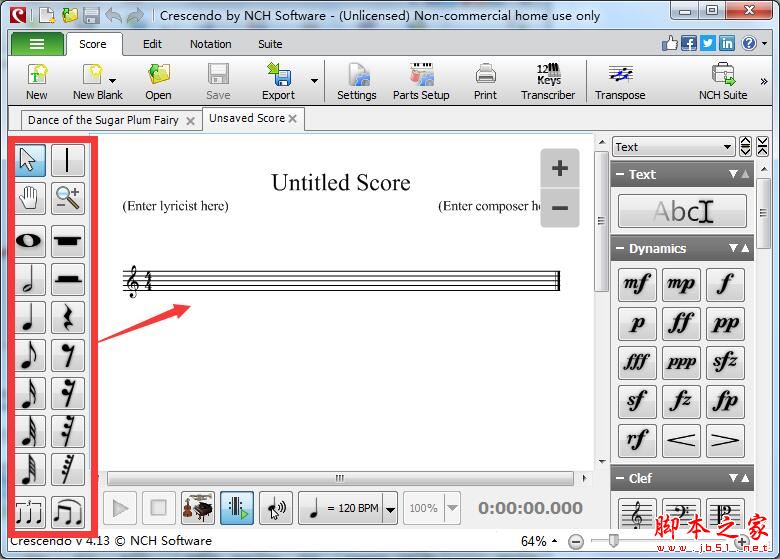Switch to the Score tab
The image size is (780, 559).
93,44
